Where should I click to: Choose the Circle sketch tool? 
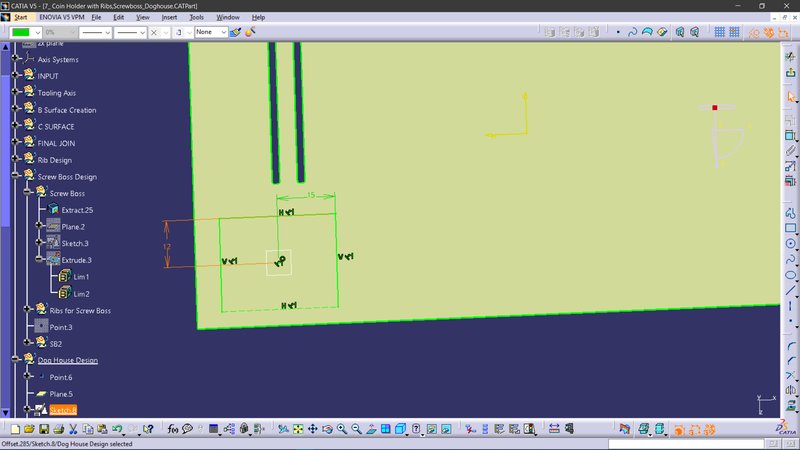(790, 244)
